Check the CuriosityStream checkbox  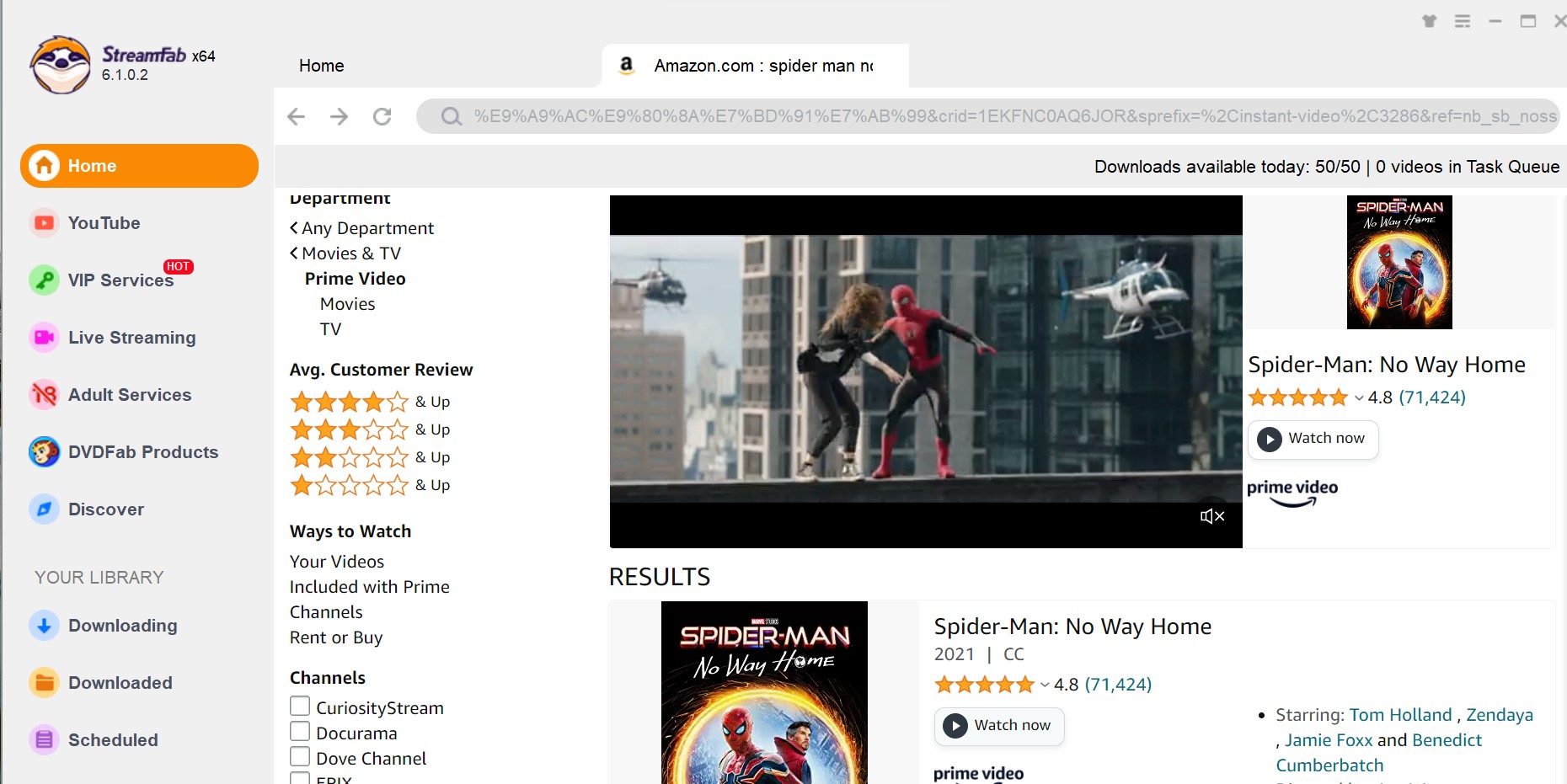(300, 706)
